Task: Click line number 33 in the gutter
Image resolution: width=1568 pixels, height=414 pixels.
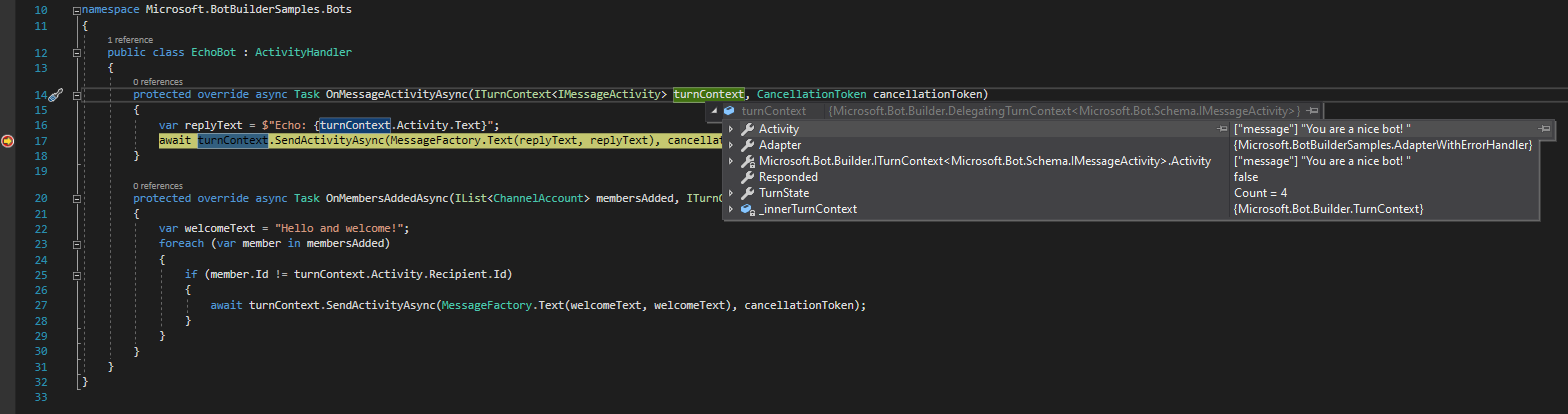Action: (x=41, y=398)
